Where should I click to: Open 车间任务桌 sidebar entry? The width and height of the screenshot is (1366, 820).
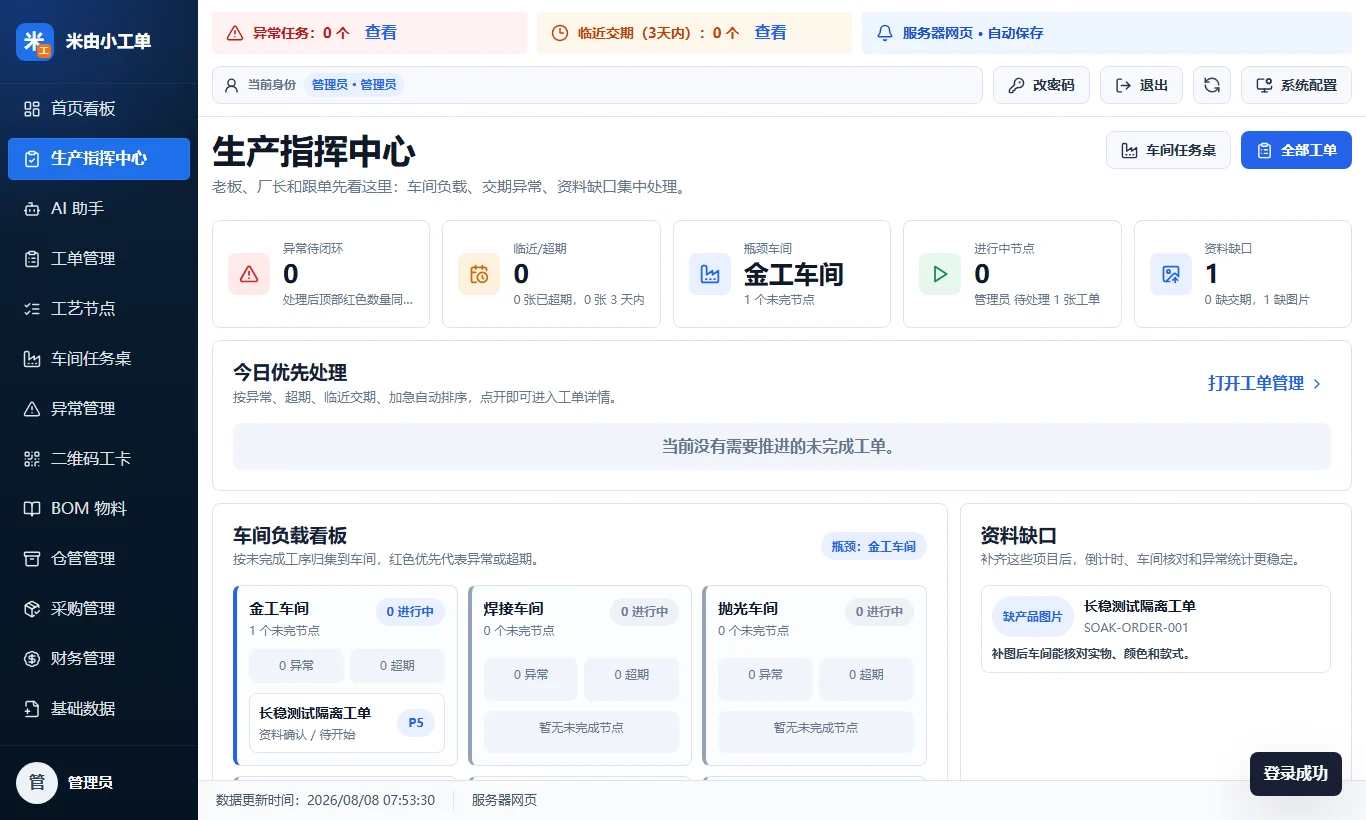(99, 359)
